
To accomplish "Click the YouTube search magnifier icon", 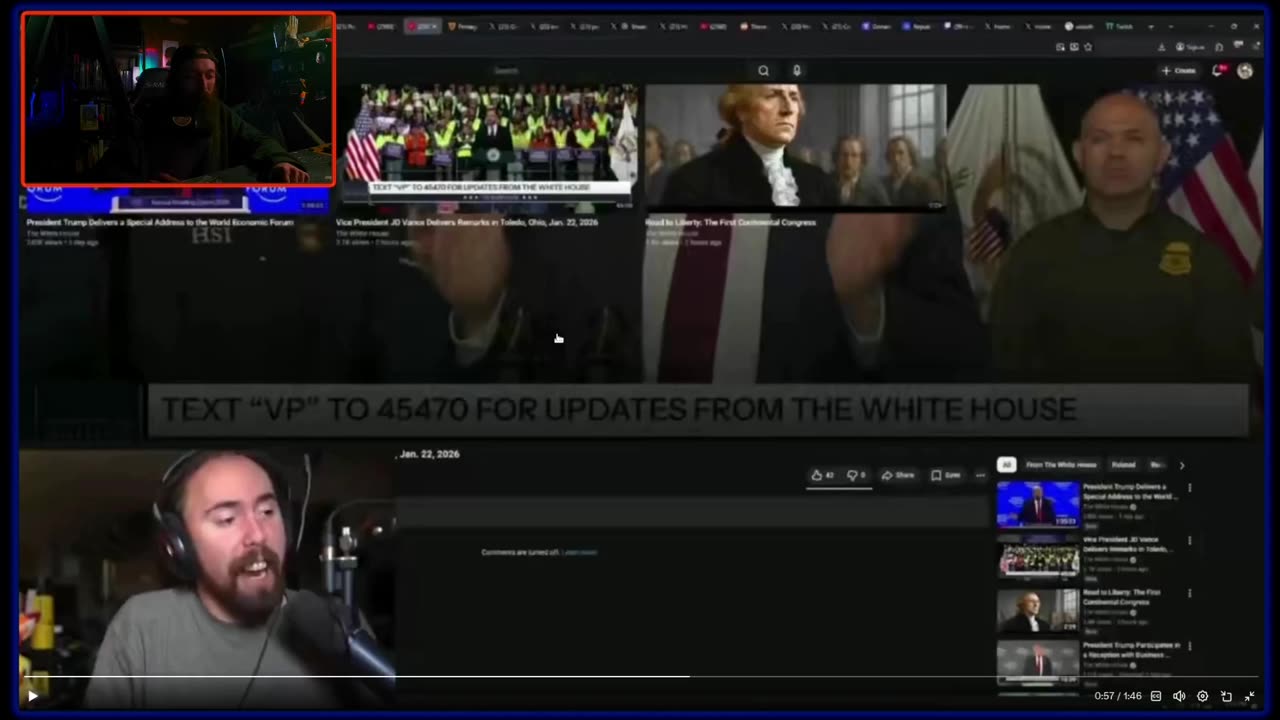I will point(763,71).
